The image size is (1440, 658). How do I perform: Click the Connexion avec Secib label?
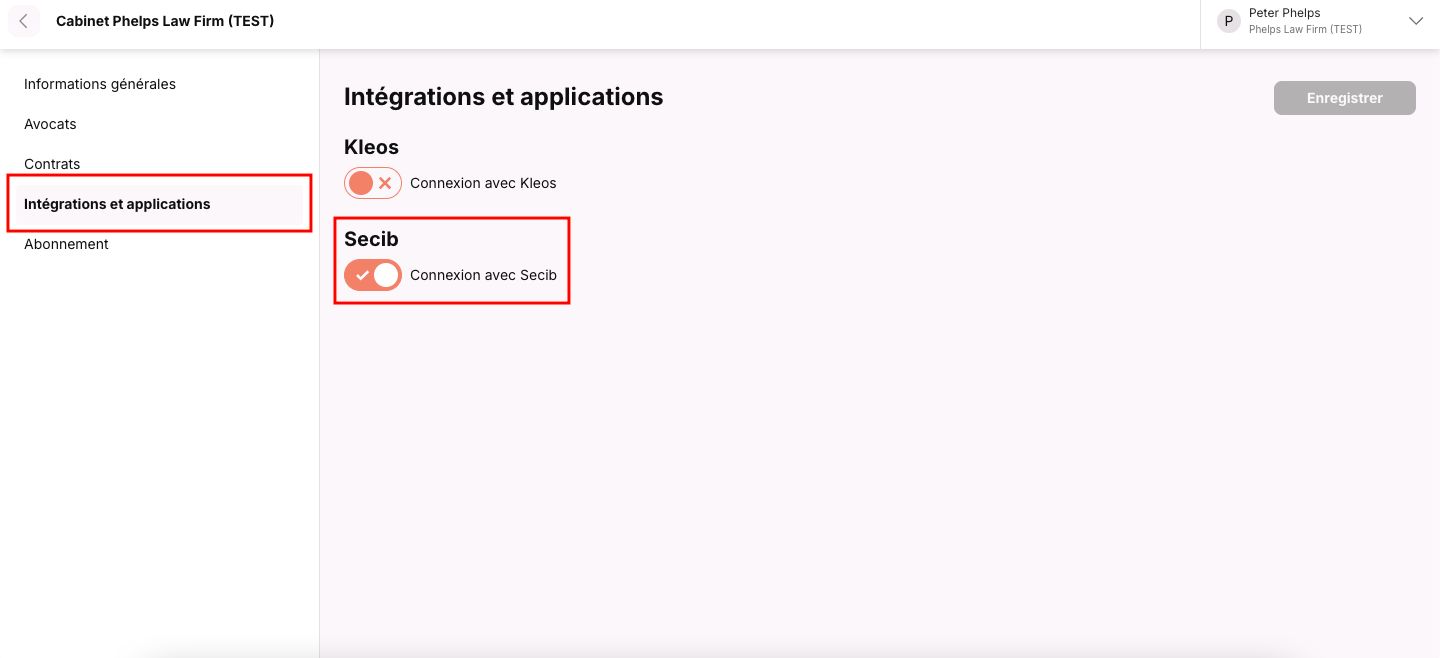483,275
